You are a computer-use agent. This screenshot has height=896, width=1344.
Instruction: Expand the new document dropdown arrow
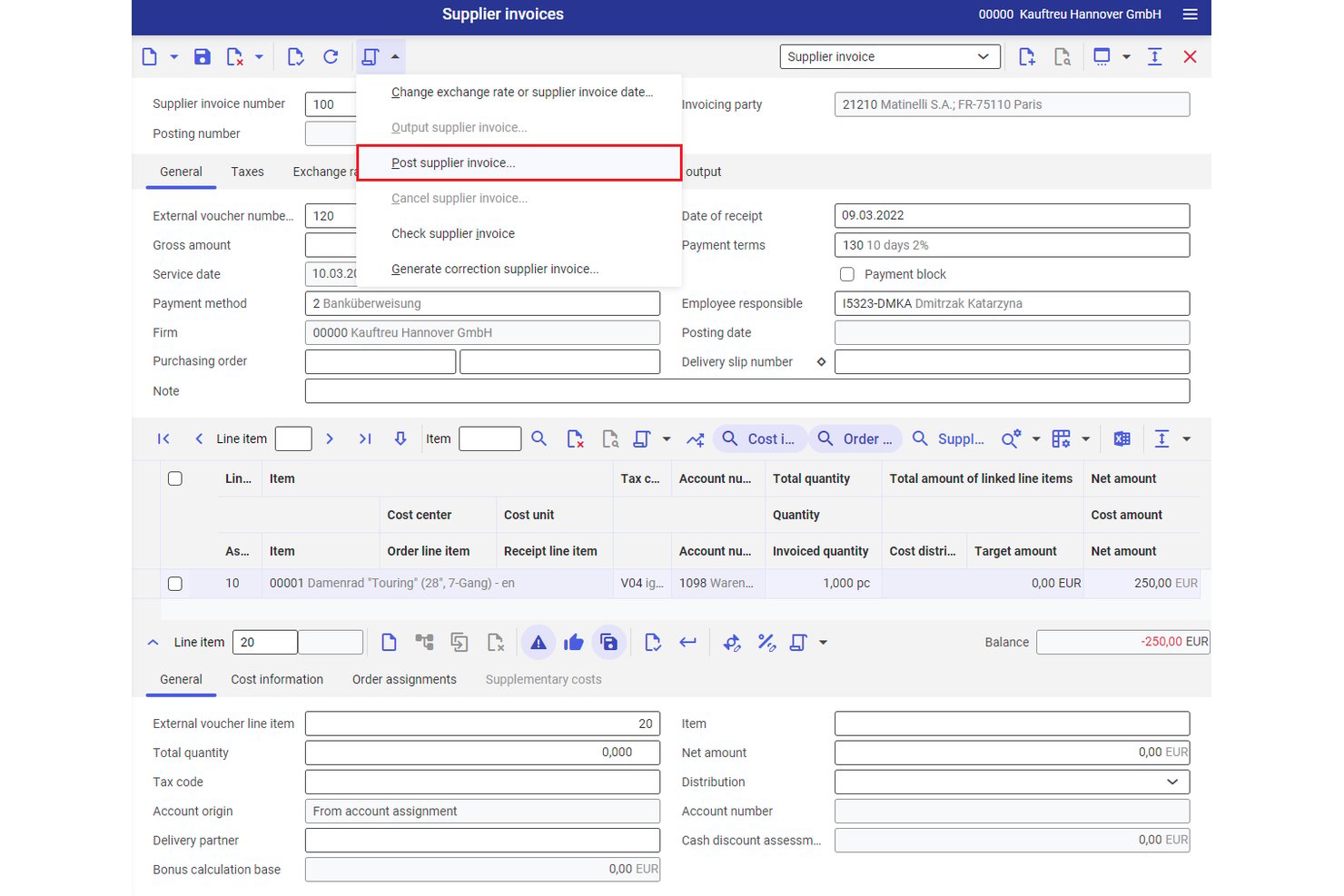(x=174, y=57)
